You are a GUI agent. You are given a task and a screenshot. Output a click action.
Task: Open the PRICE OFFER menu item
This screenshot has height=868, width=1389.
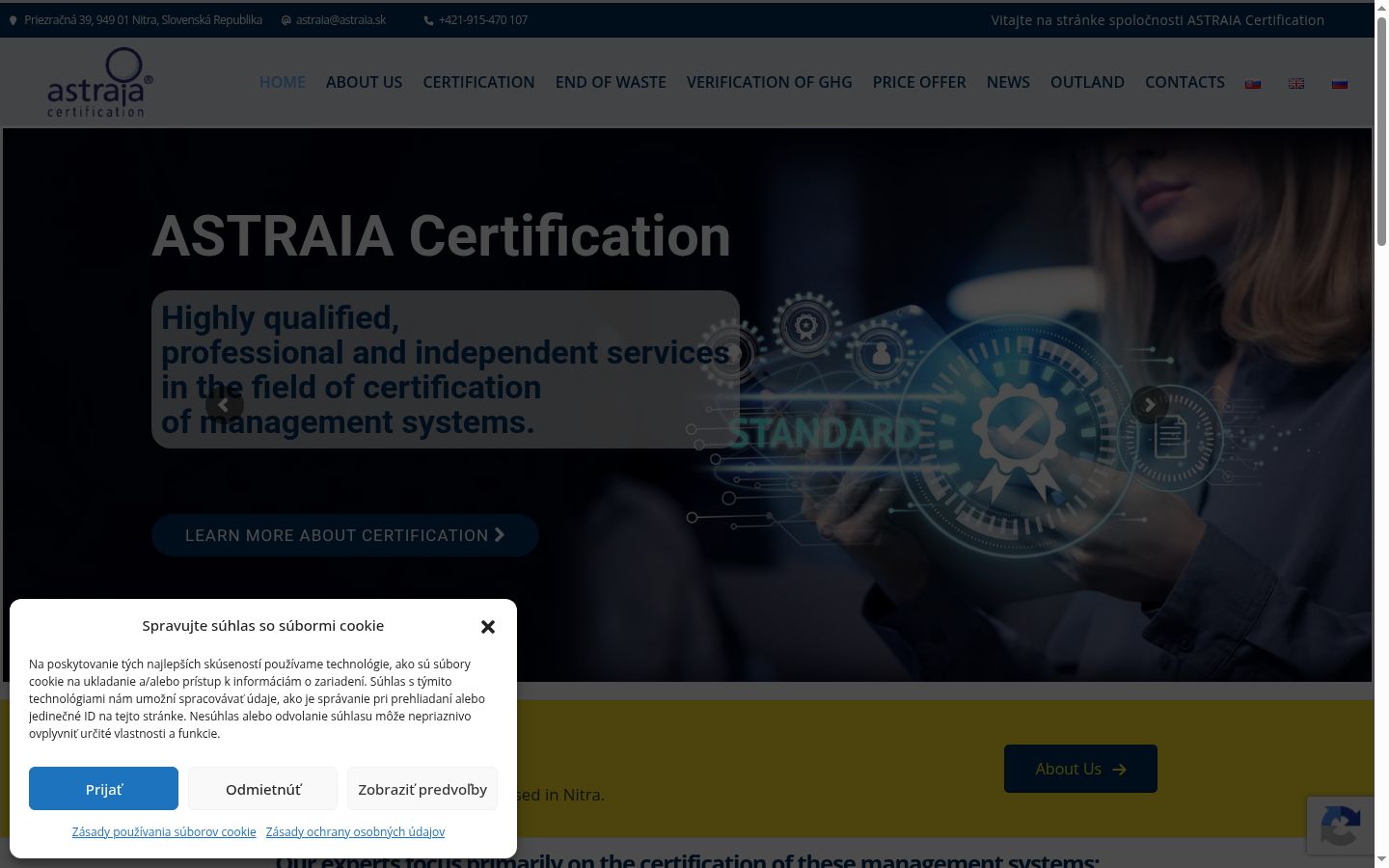point(919,82)
